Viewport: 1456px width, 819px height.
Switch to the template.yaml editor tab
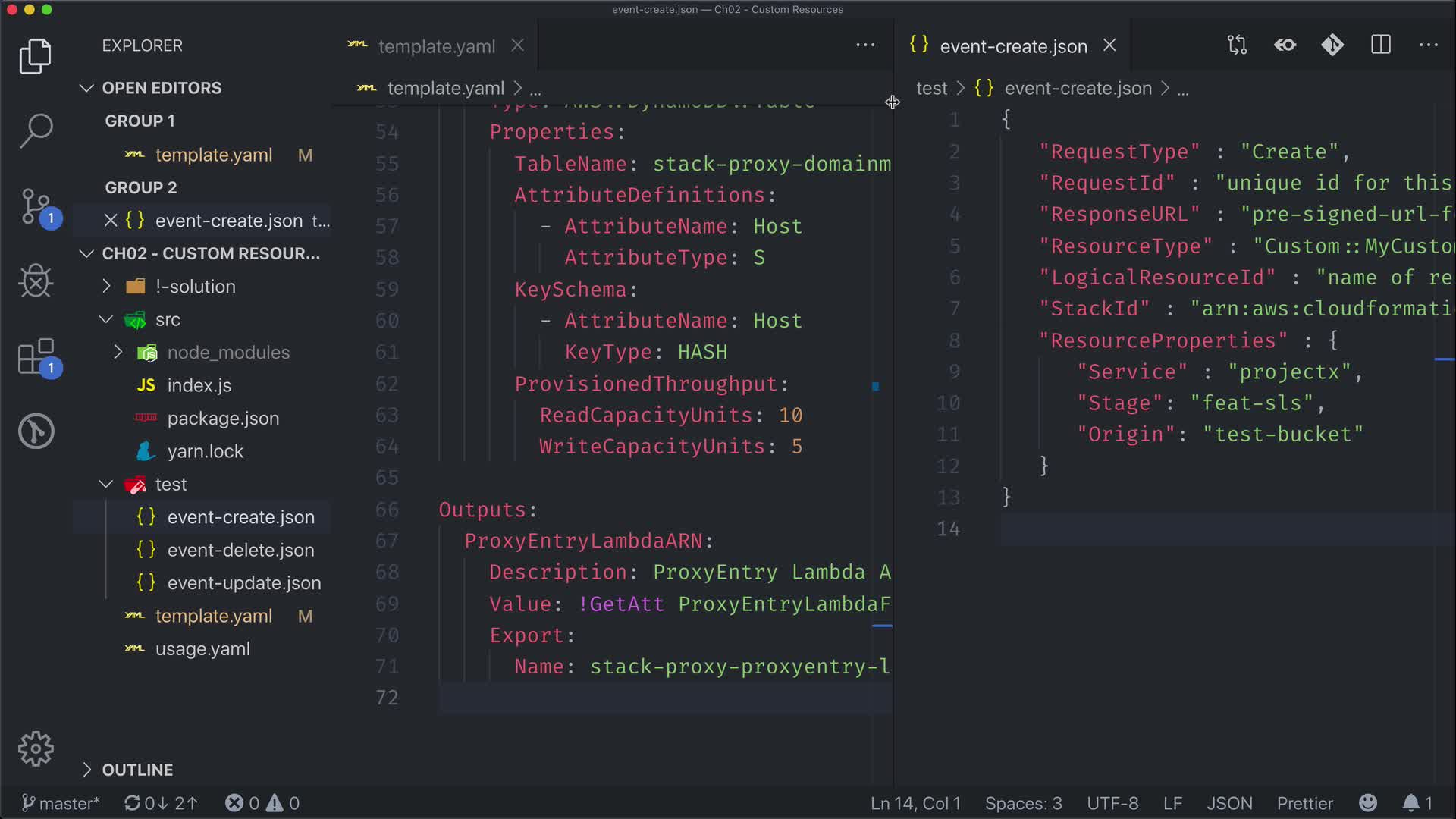point(436,46)
